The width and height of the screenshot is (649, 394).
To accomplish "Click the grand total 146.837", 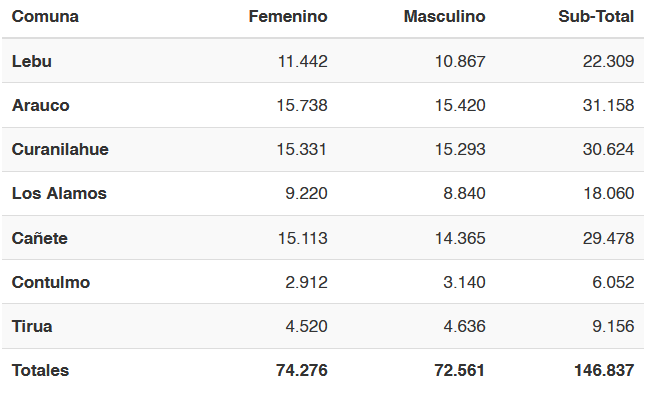I will [x=604, y=370].
